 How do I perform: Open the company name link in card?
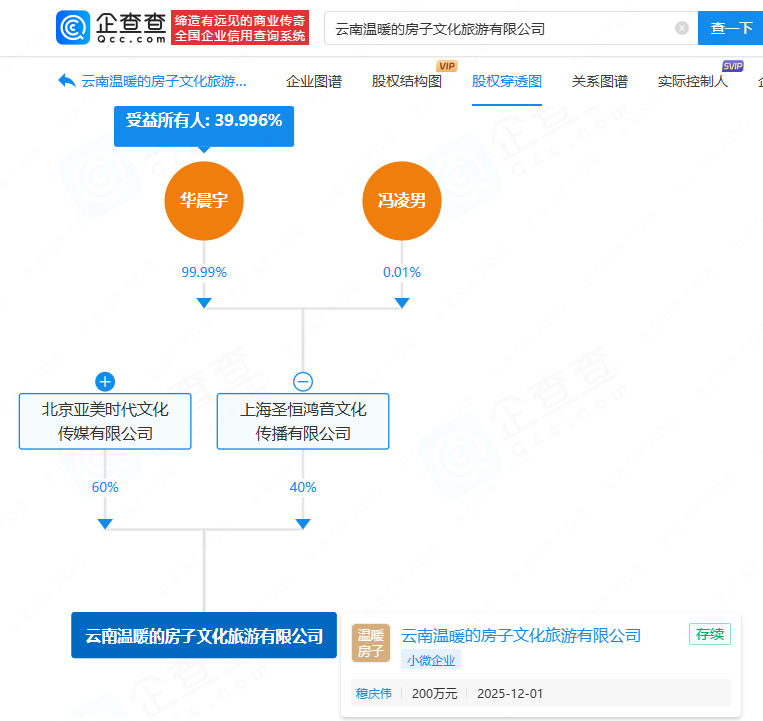coord(520,635)
